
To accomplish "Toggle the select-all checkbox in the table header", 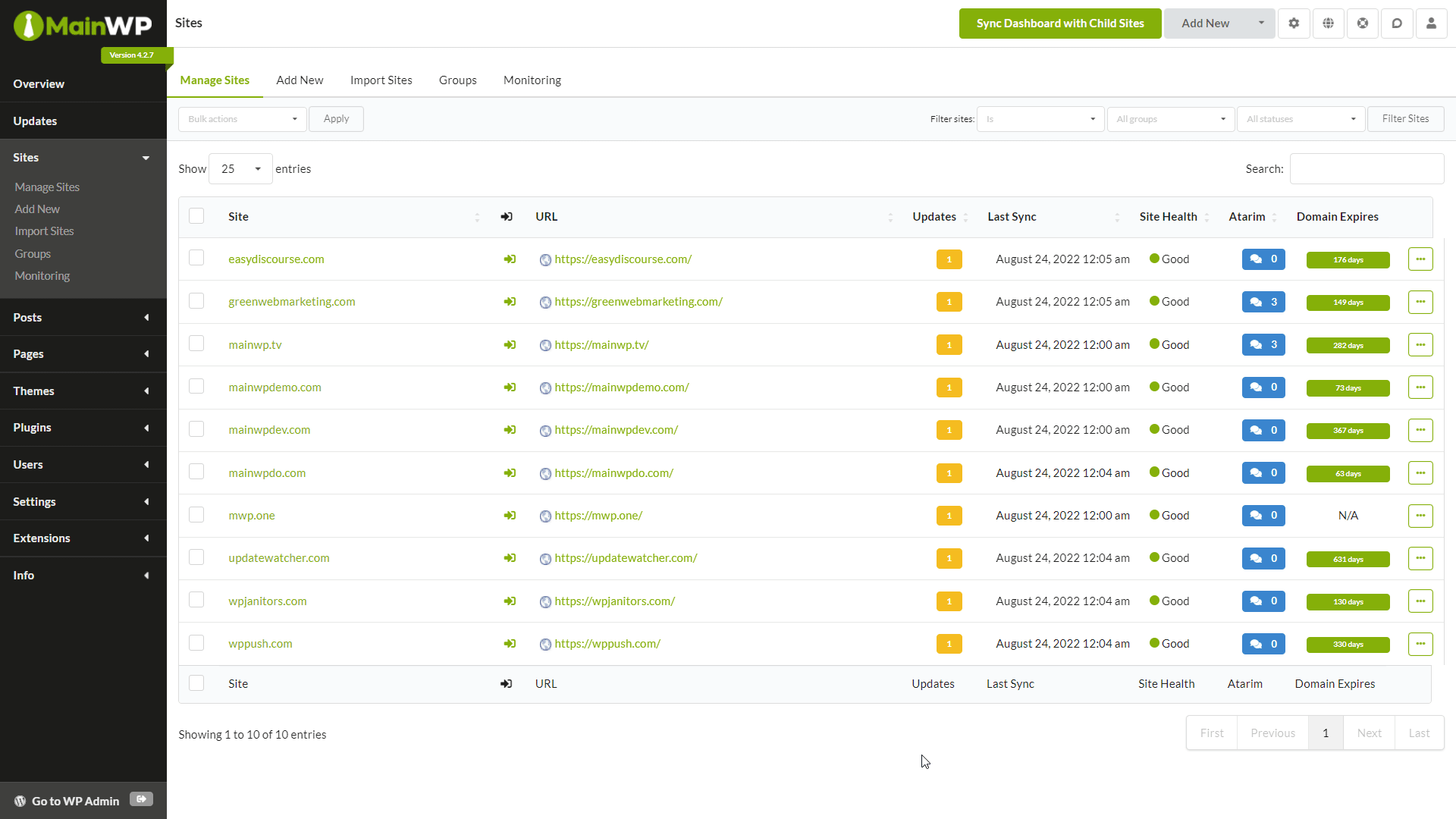I will pos(196,215).
